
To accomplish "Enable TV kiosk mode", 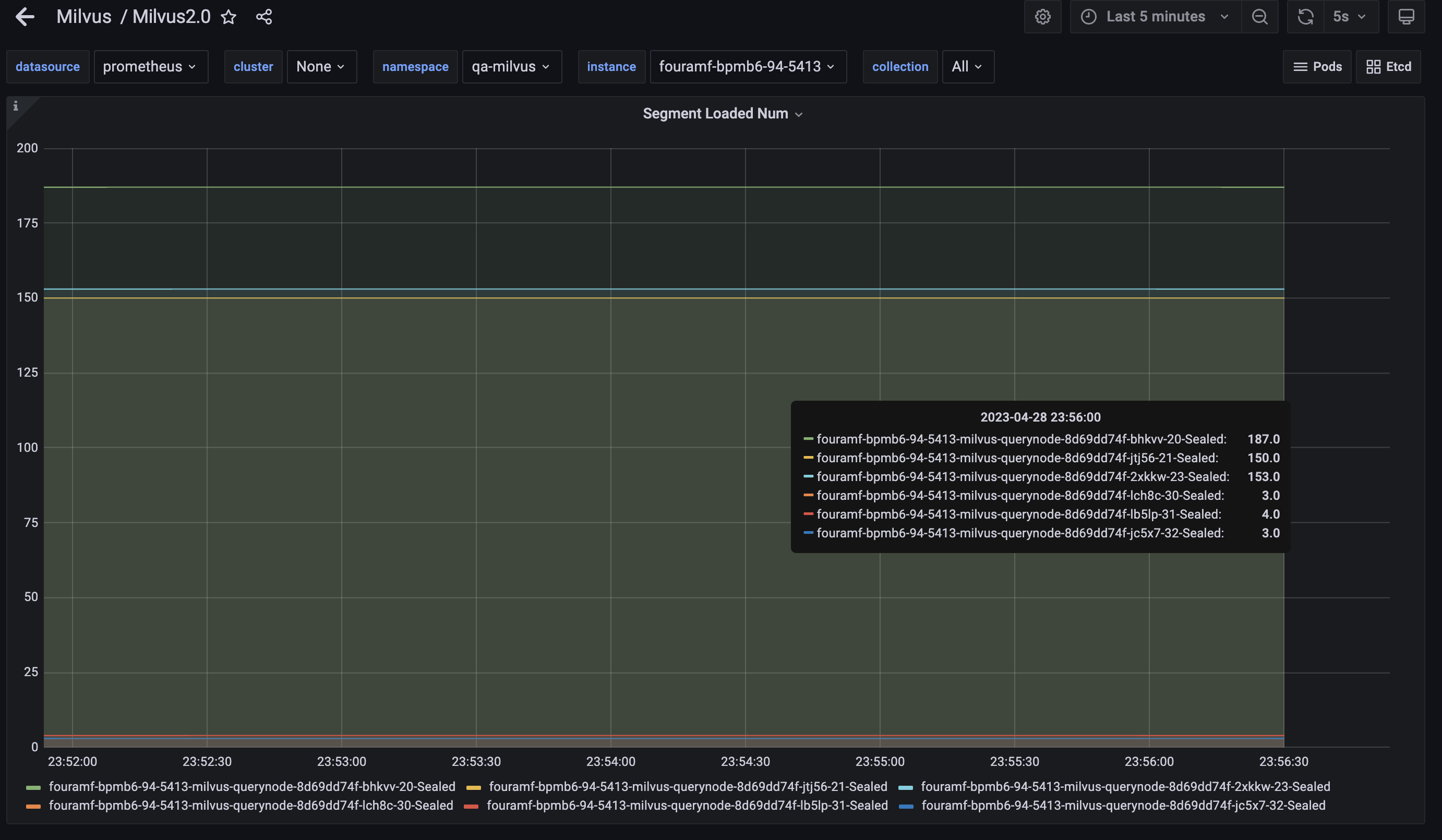I will pos(1406,16).
